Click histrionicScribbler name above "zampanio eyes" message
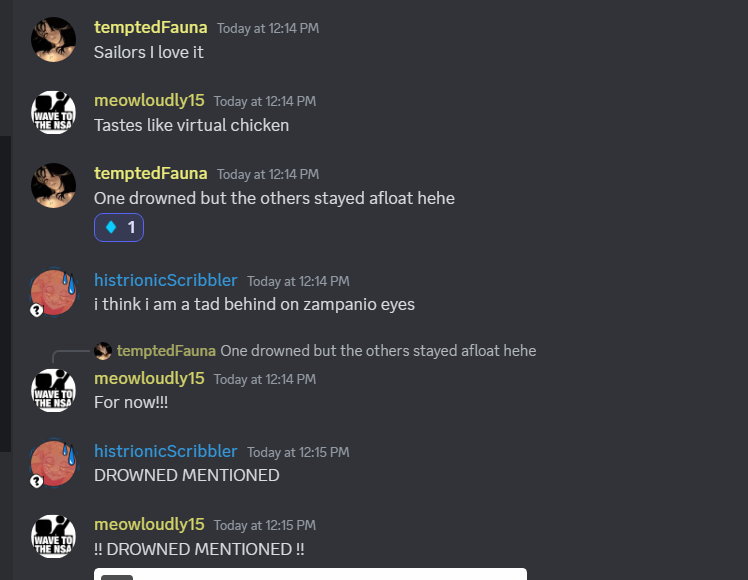 point(166,280)
